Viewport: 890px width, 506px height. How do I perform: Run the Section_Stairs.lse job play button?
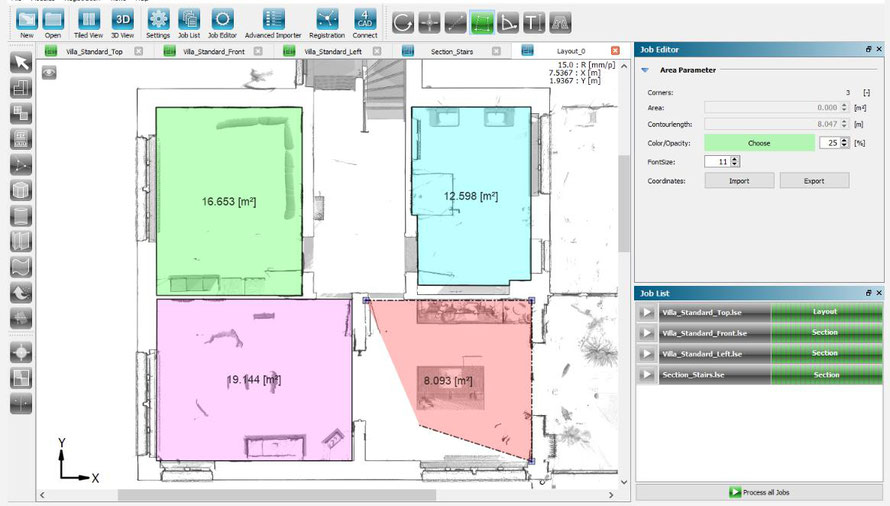coord(646,375)
